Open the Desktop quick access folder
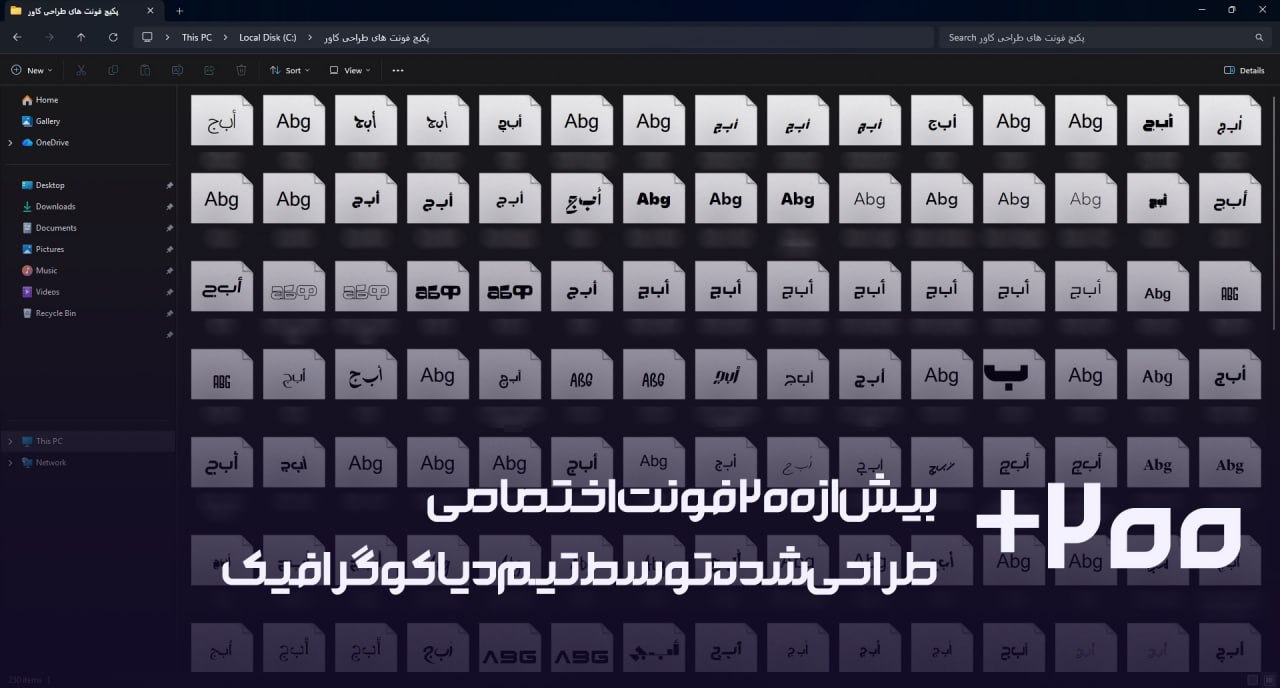The width and height of the screenshot is (1280, 688). pyautogui.click(x=43, y=185)
